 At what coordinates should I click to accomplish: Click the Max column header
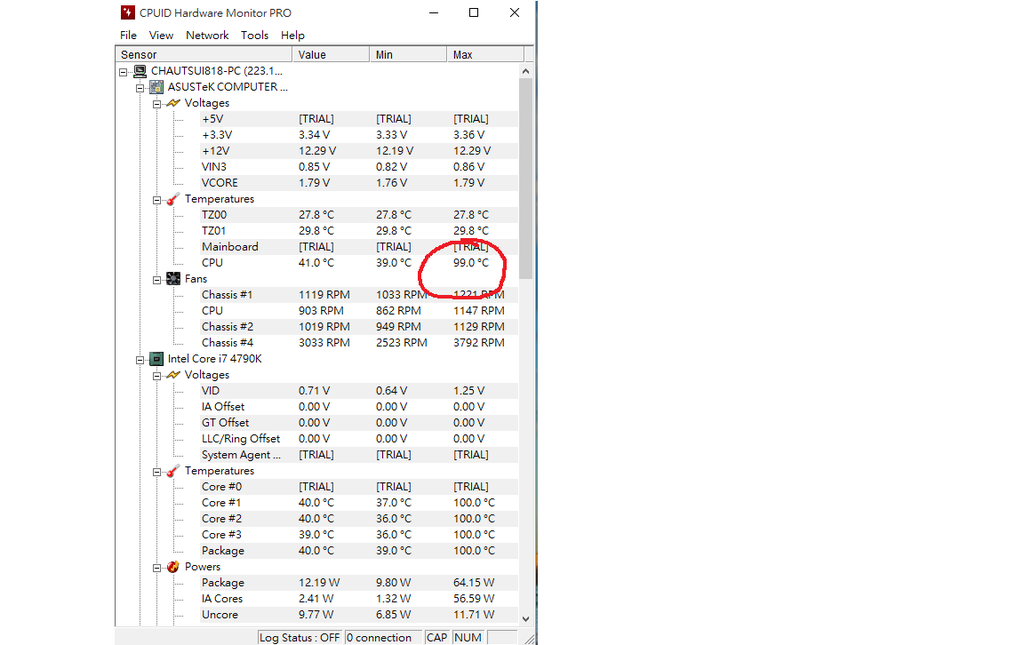coord(485,54)
